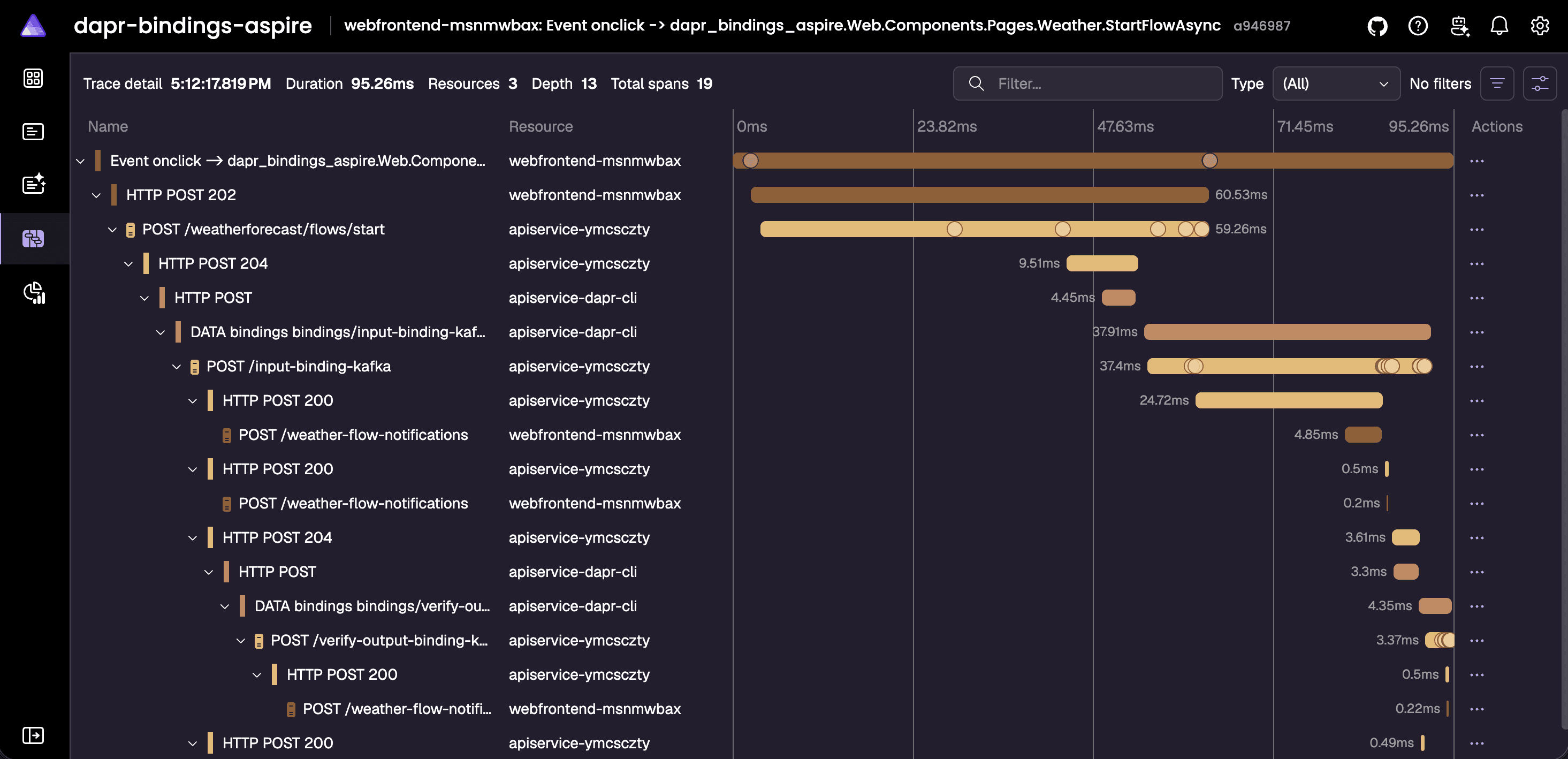Go to Traces page in sidebar
This screenshot has width=1568, height=759.
33,238
